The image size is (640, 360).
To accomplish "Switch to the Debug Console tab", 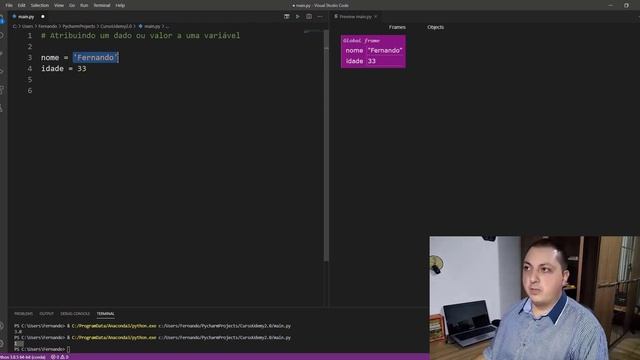I will tap(75, 313).
